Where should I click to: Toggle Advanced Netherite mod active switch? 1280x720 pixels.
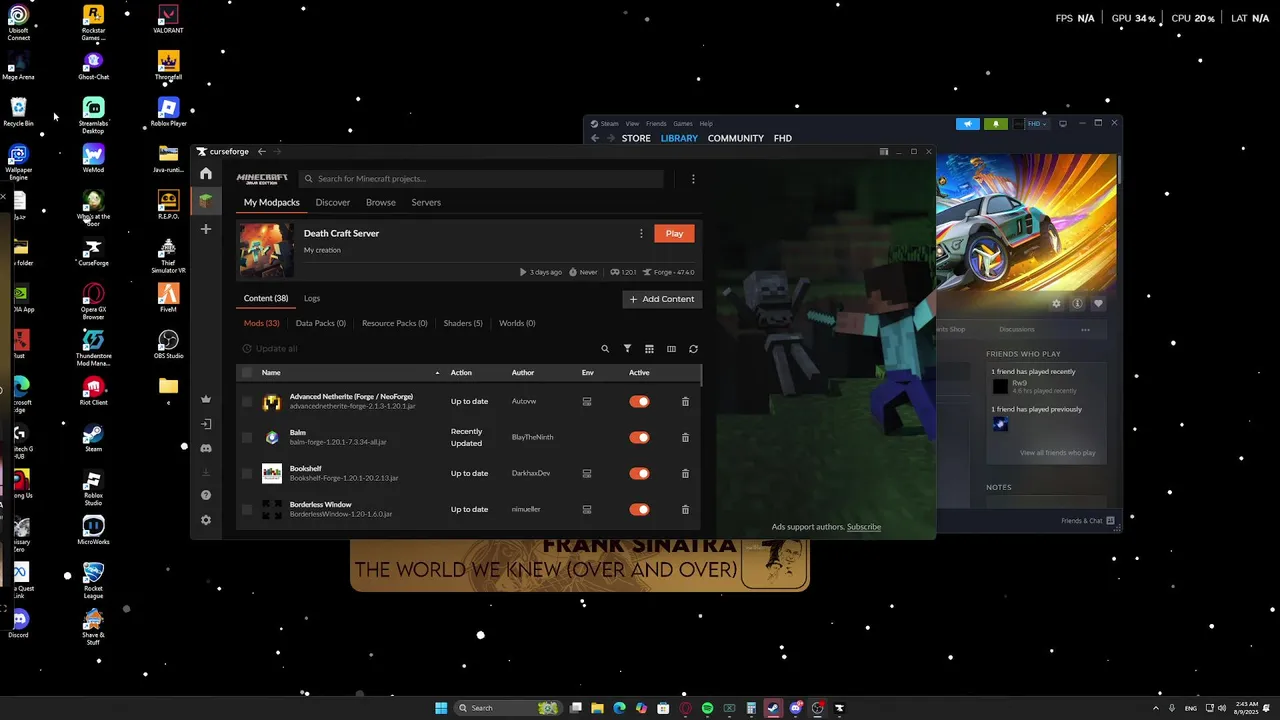[639, 402]
